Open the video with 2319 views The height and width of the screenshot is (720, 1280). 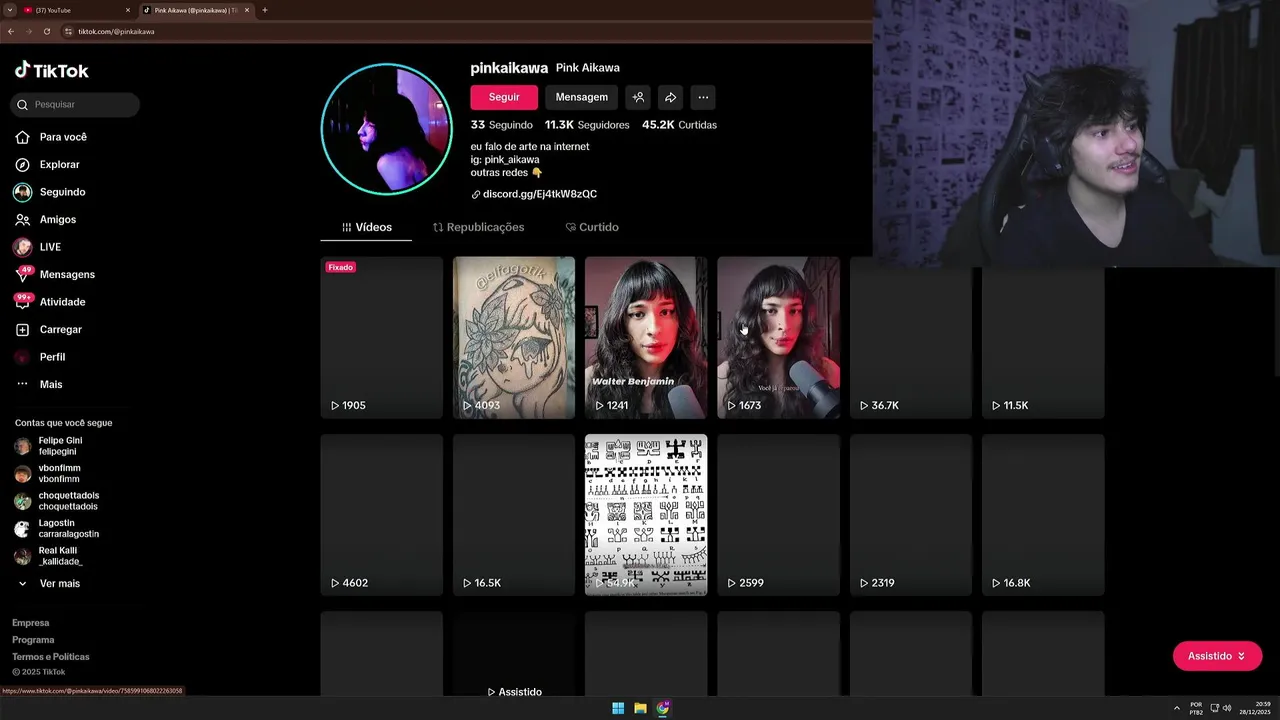pos(910,515)
